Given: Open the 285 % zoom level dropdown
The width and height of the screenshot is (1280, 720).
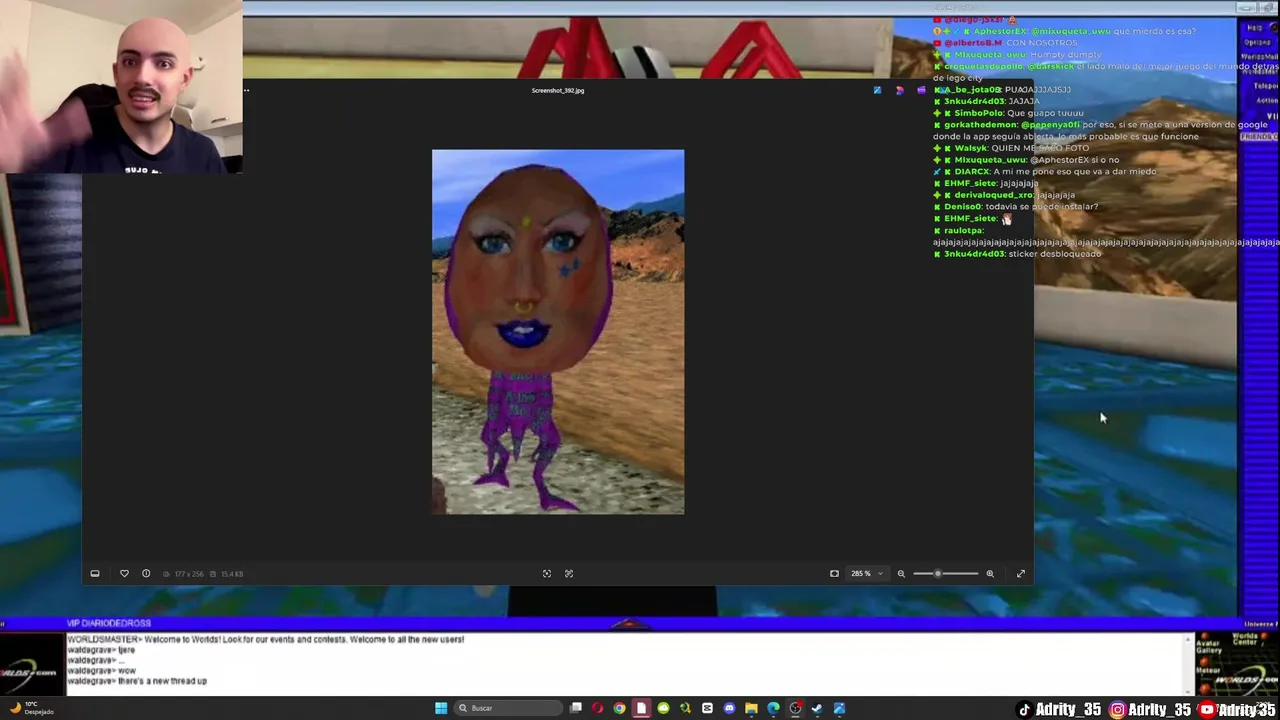Looking at the screenshot, I should click(x=866, y=574).
